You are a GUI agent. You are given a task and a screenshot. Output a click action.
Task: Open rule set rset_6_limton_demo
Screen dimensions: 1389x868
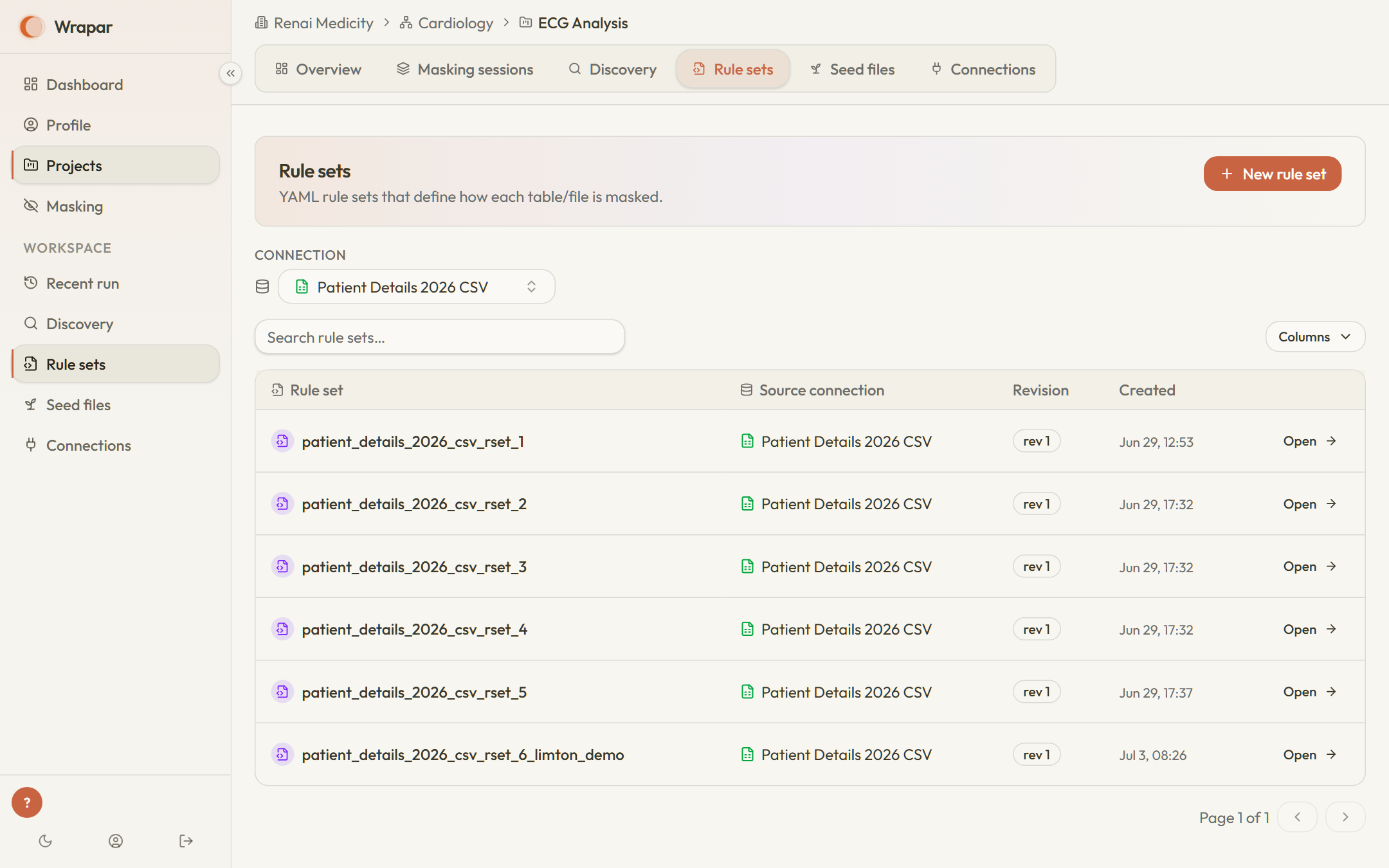click(1310, 755)
